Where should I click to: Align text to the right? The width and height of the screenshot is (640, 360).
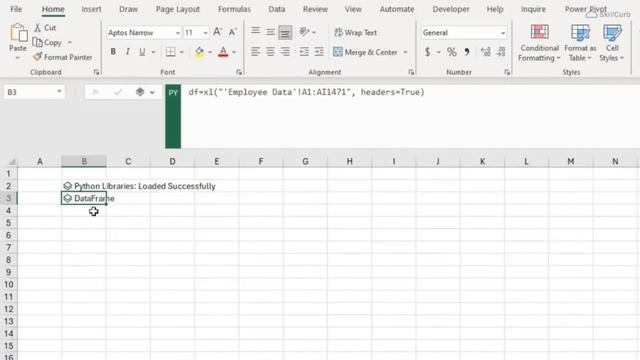pyautogui.click(x=285, y=52)
